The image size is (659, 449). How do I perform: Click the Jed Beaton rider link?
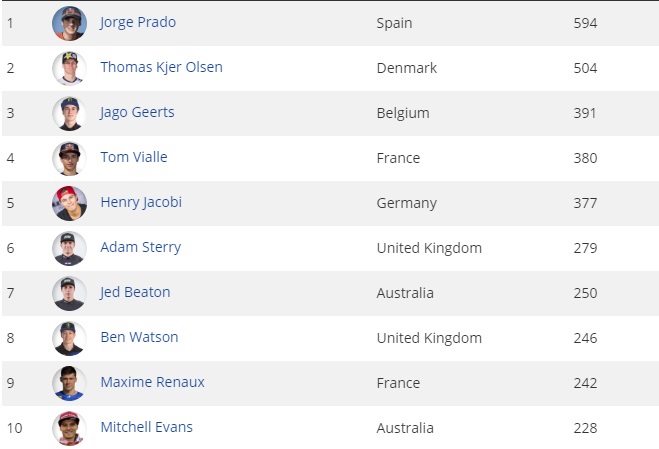(135, 292)
